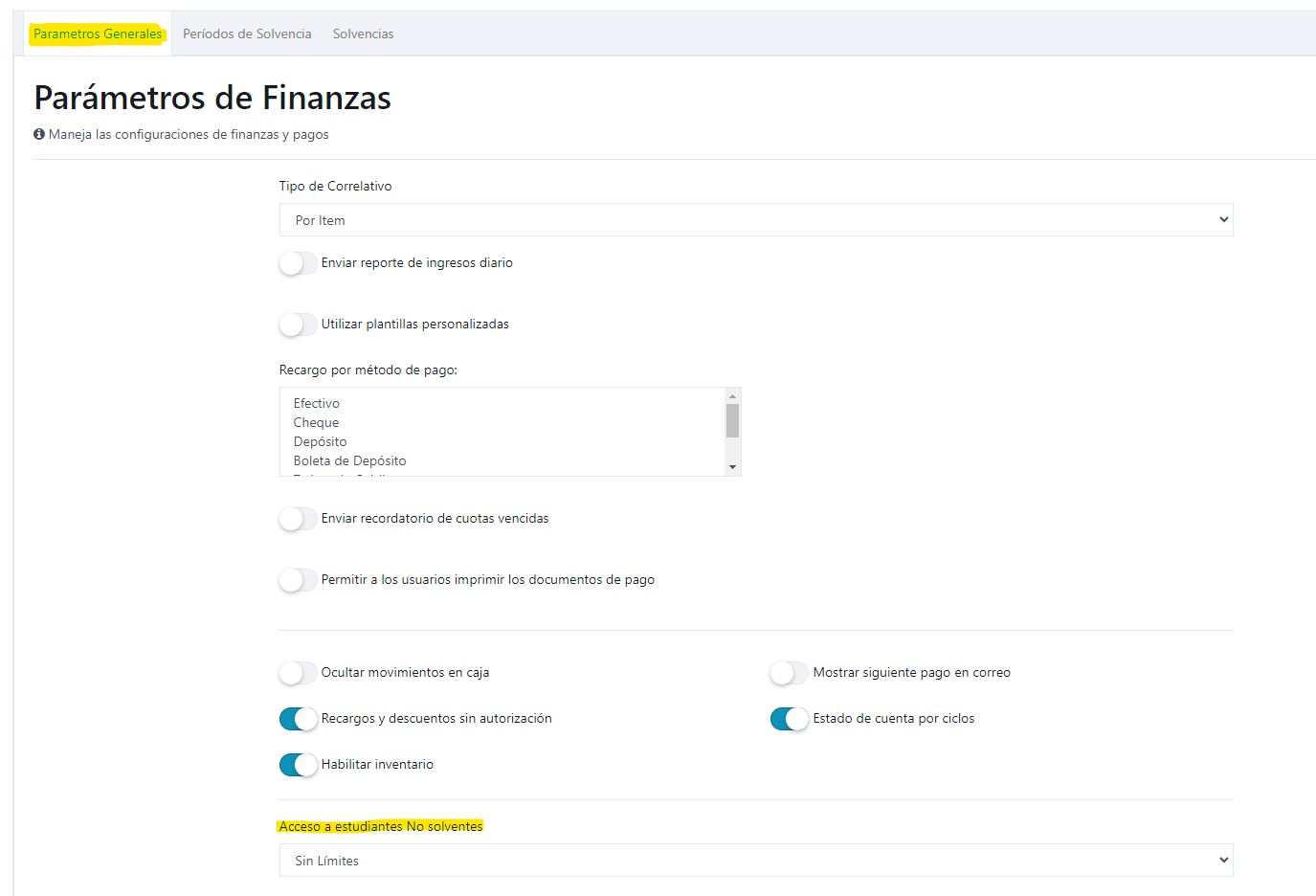Click the info icon beside Maneja las configuraciones
Viewport: 1316px width, 896px height.
pyautogui.click(x=39, y=134)
